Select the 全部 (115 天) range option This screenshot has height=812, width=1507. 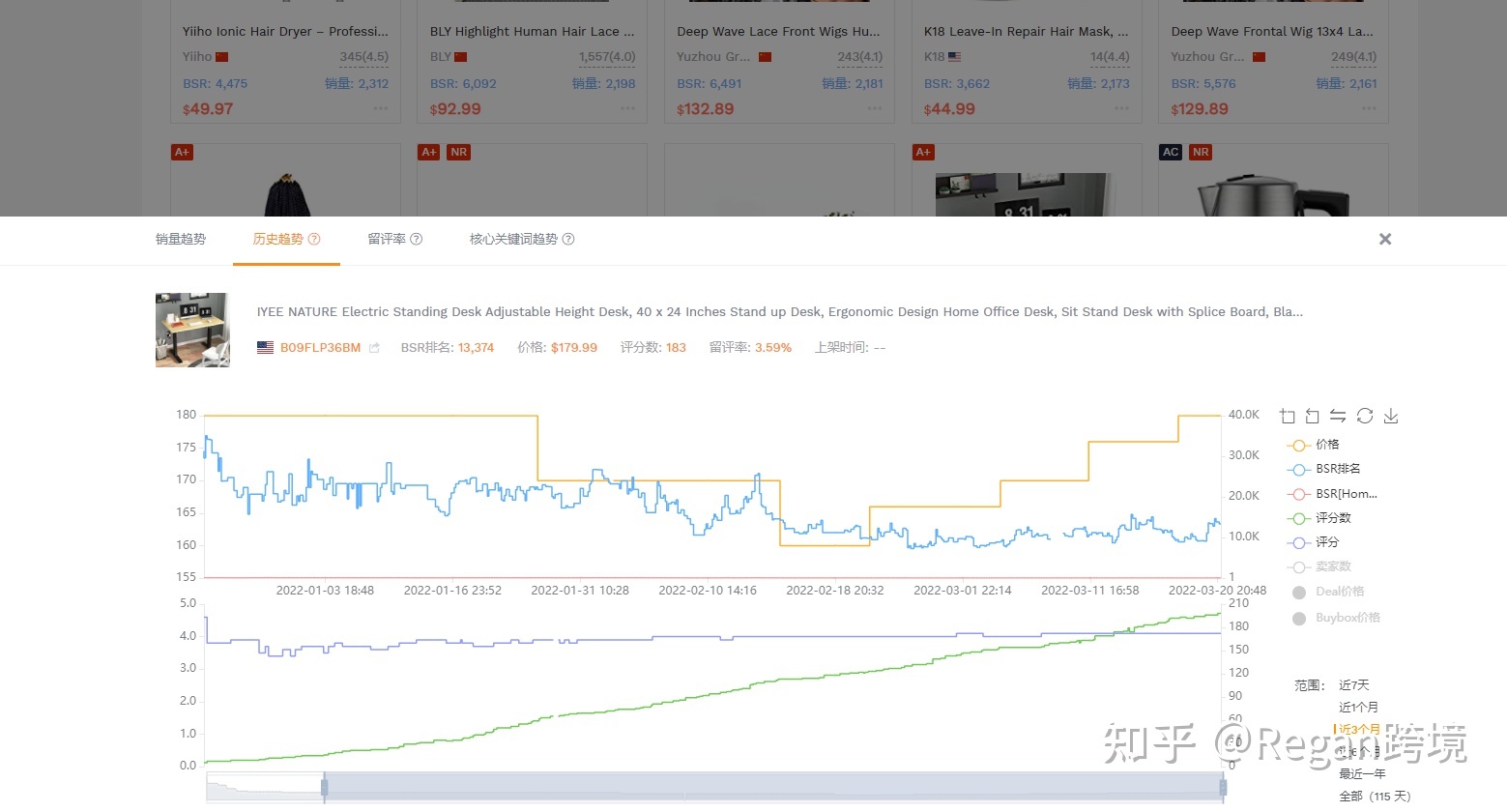[x=1375, y=797]
